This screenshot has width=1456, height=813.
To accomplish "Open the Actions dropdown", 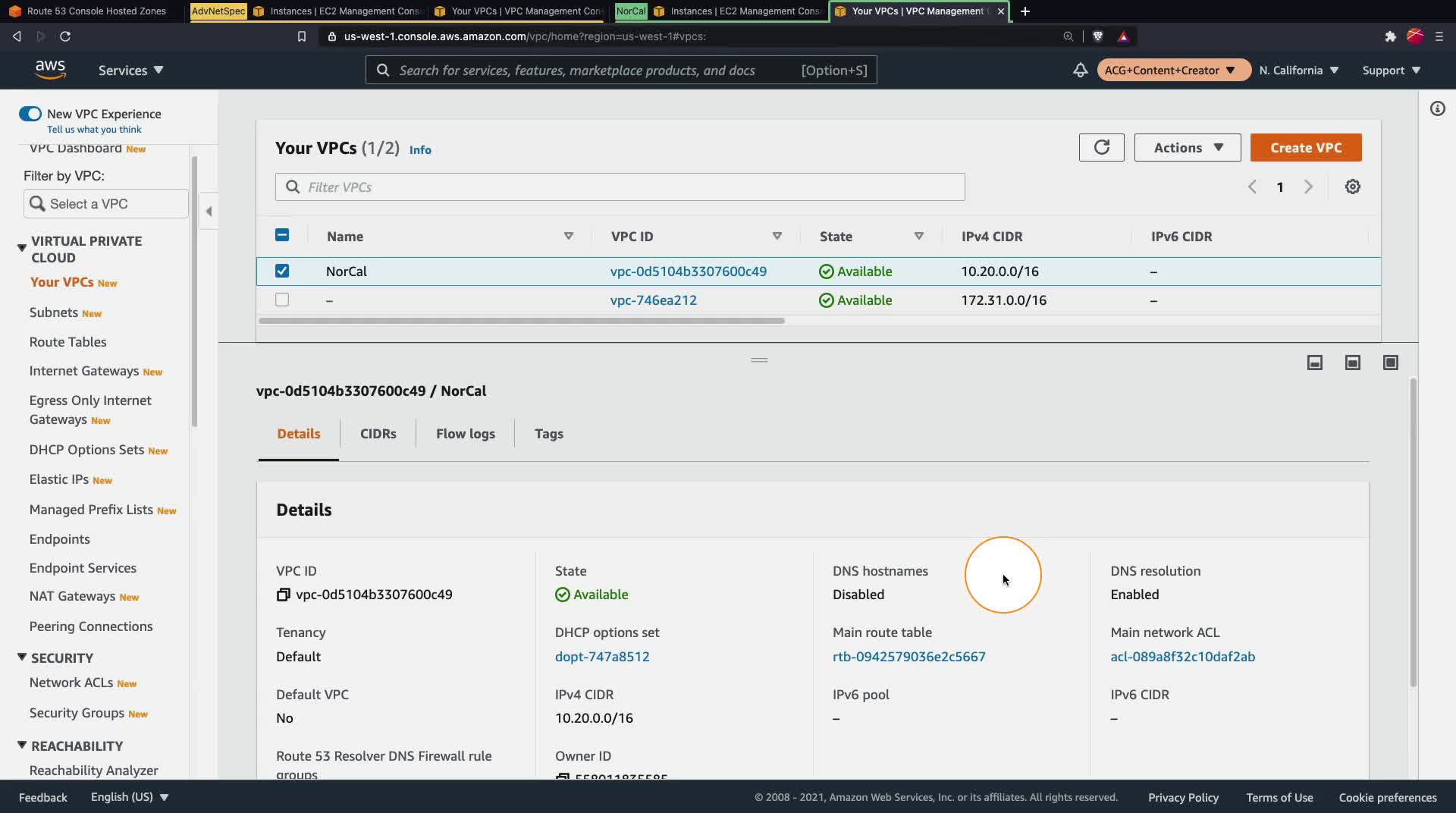I will pos(1188,147).
